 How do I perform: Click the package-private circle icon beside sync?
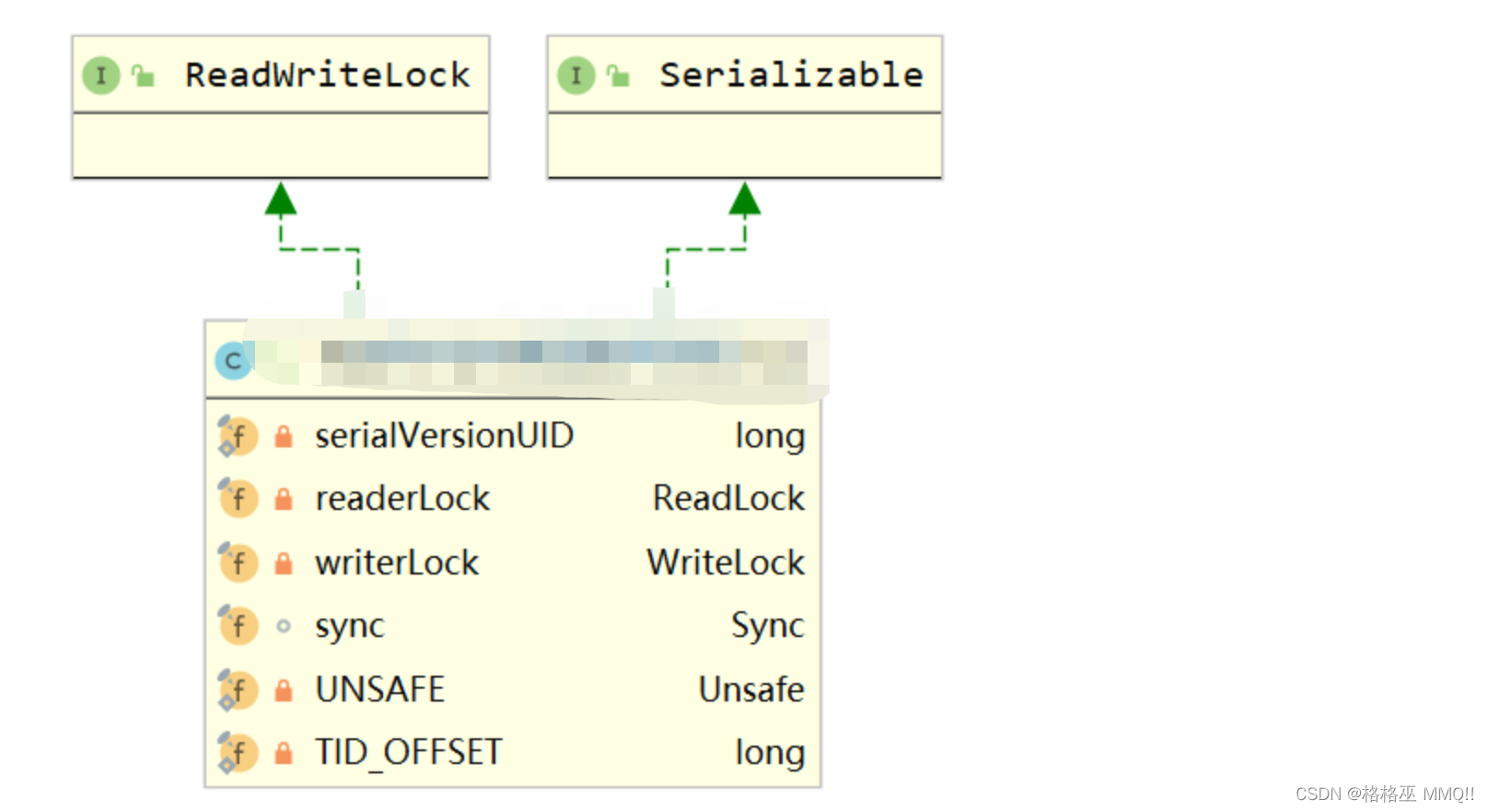click(x=284, y=626)
